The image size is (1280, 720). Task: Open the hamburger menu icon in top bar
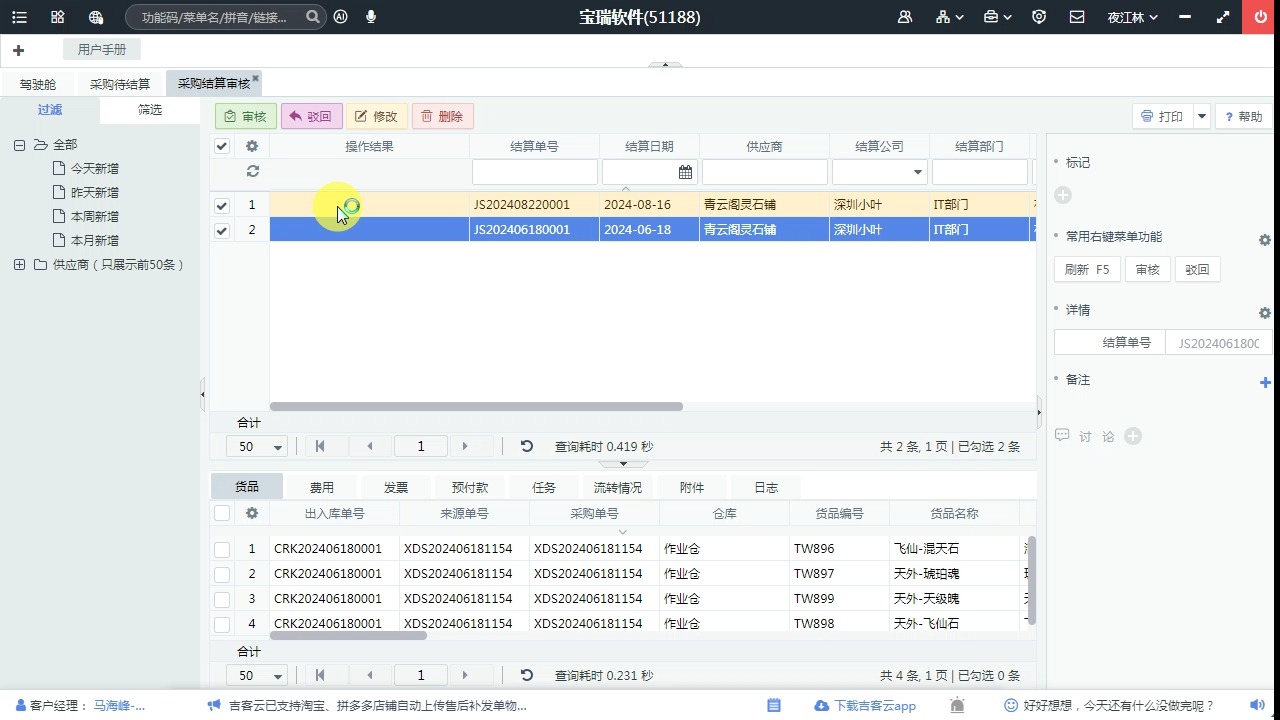pyautogui.click(x=19, y=17)
